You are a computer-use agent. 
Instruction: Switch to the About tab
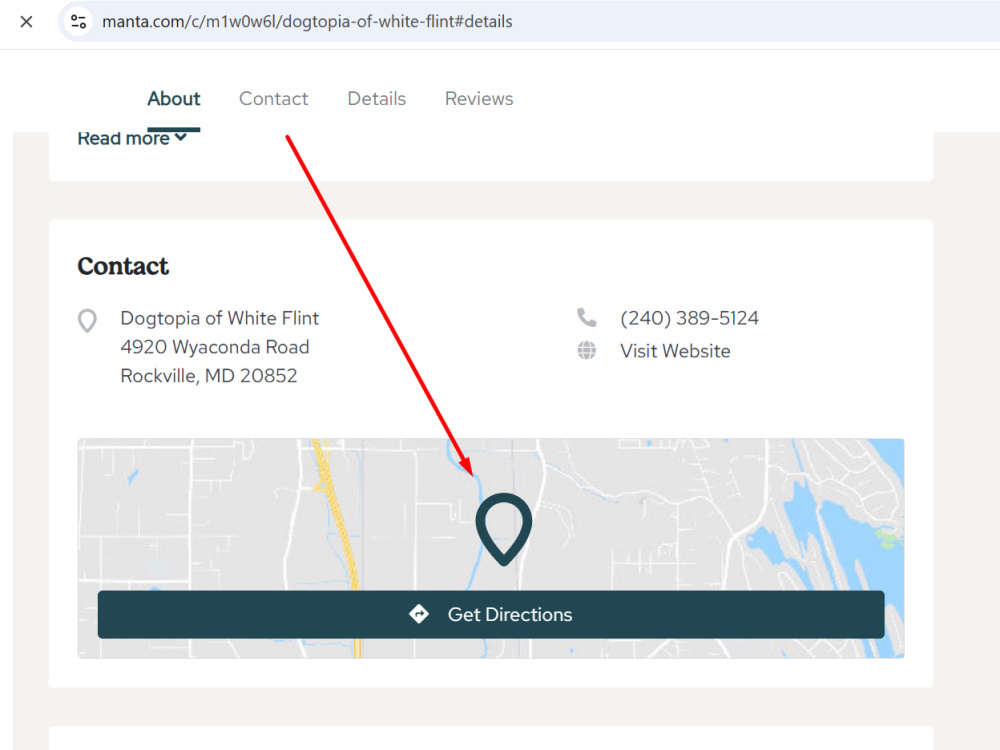click(x=173, y=99)
